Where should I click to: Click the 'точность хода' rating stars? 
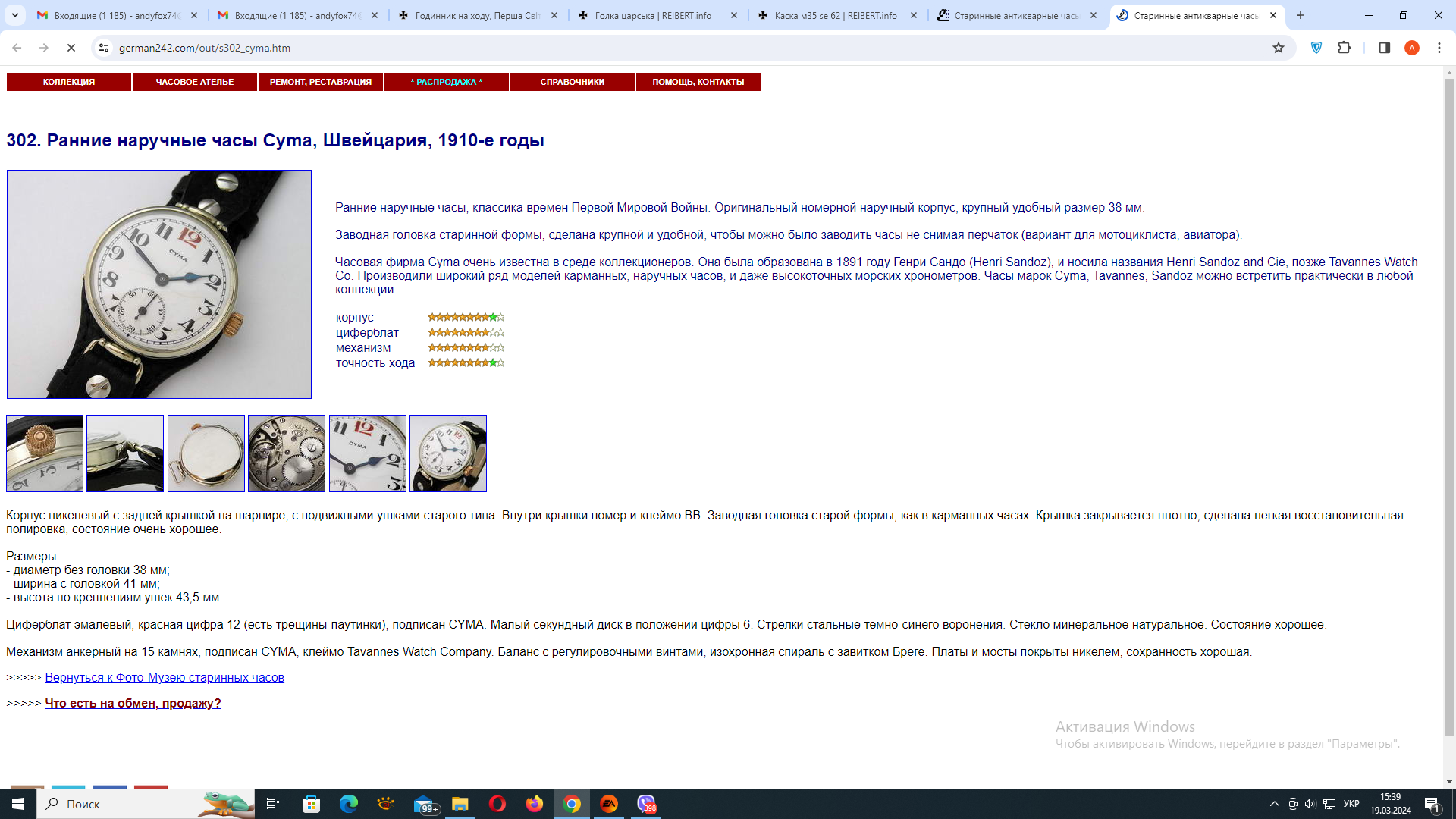point(466,363)
